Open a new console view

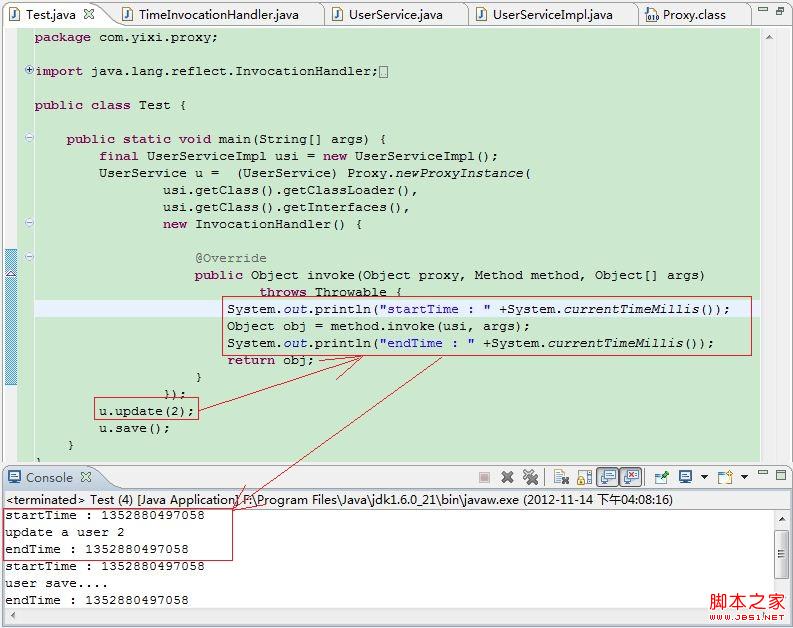(x=725, y=477)
